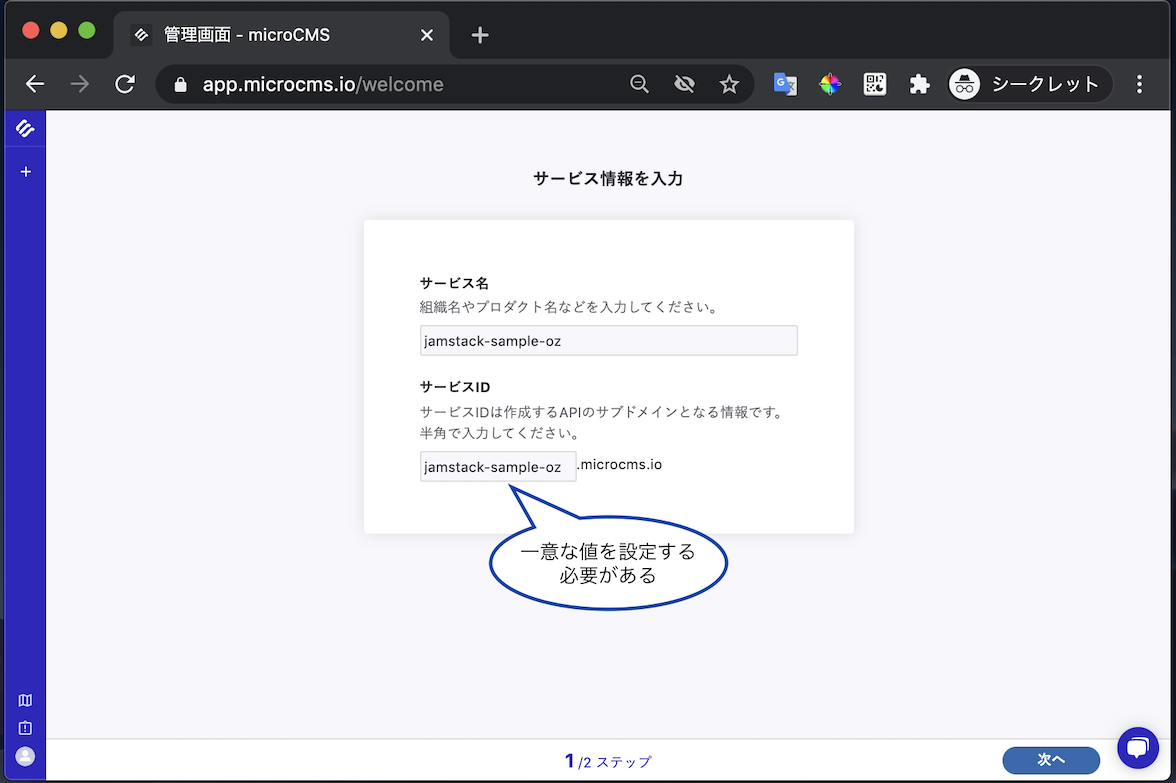Image resolution: width=1176 pixels, height=783 pixels.
Task: Click the サービス情報を入力 heading
Action: (x=608, y=178)
